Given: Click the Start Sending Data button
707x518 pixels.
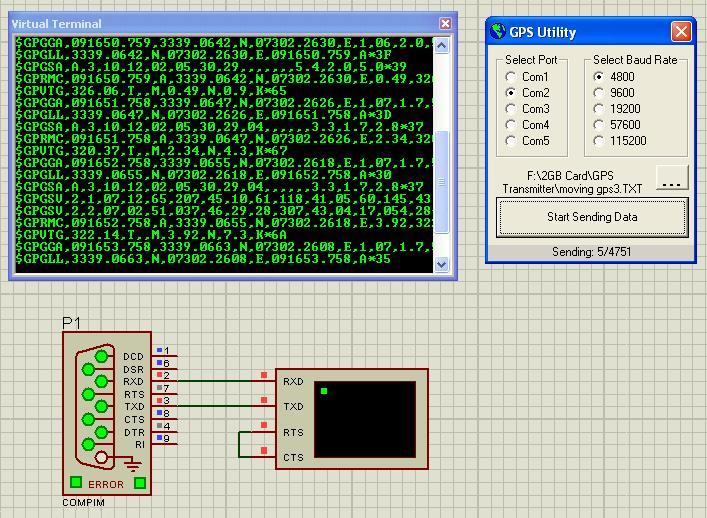Looking at the screenshot, I should pos(592,217).
